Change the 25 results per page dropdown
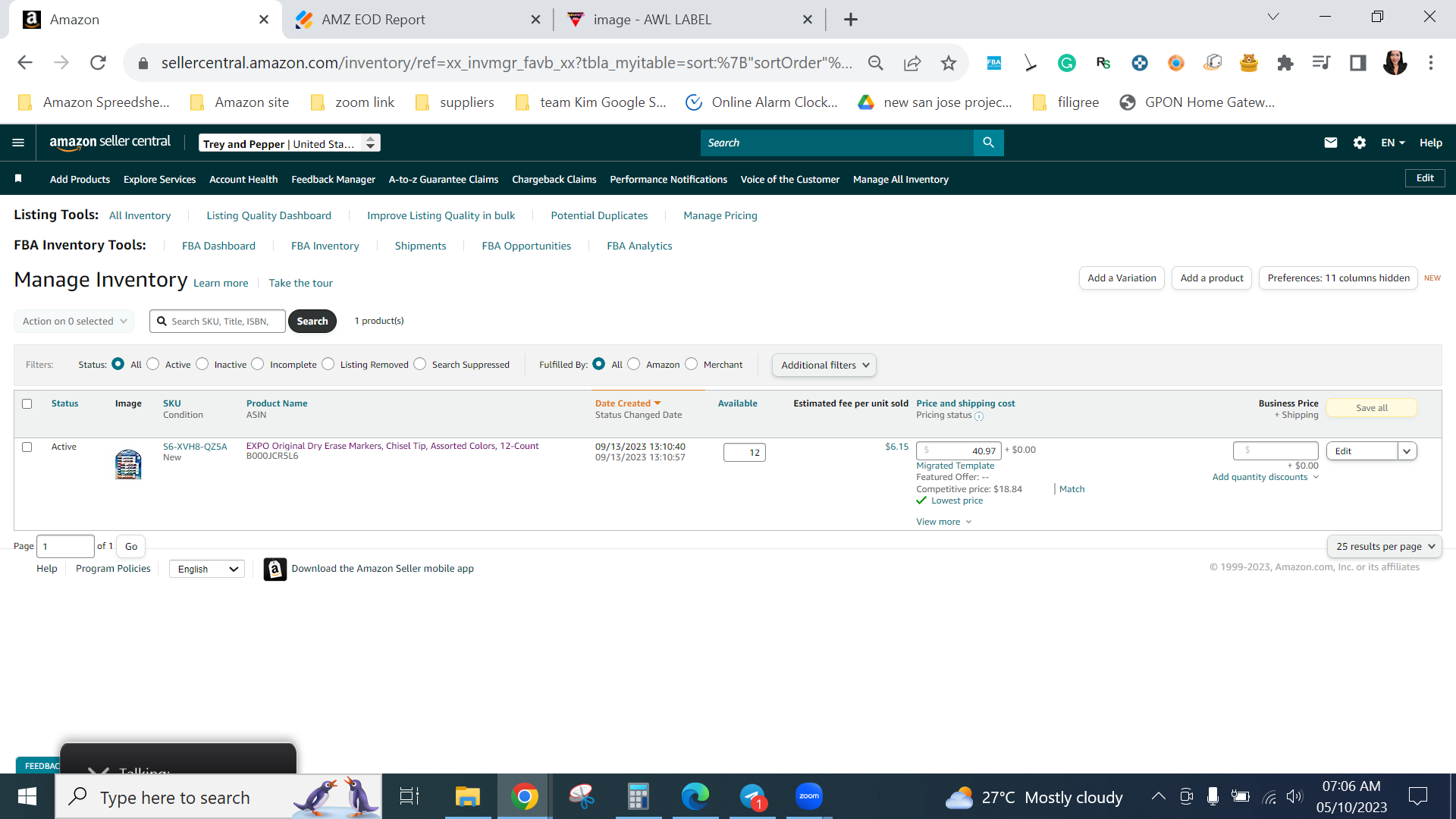Image resolution: width=1456 pixels, height=819 pixels. pos(1385,546)
